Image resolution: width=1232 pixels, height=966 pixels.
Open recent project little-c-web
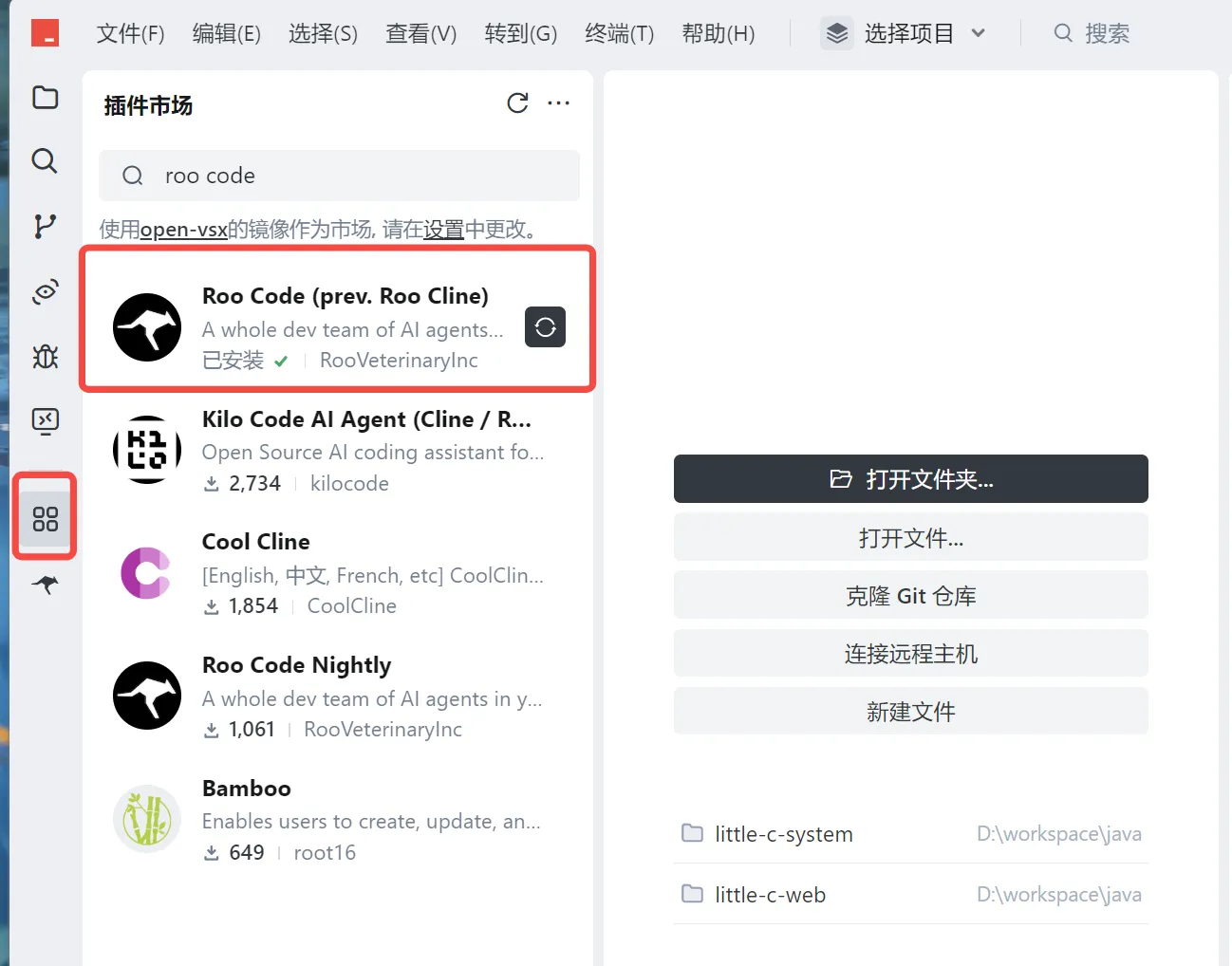[x=910, y=894]
